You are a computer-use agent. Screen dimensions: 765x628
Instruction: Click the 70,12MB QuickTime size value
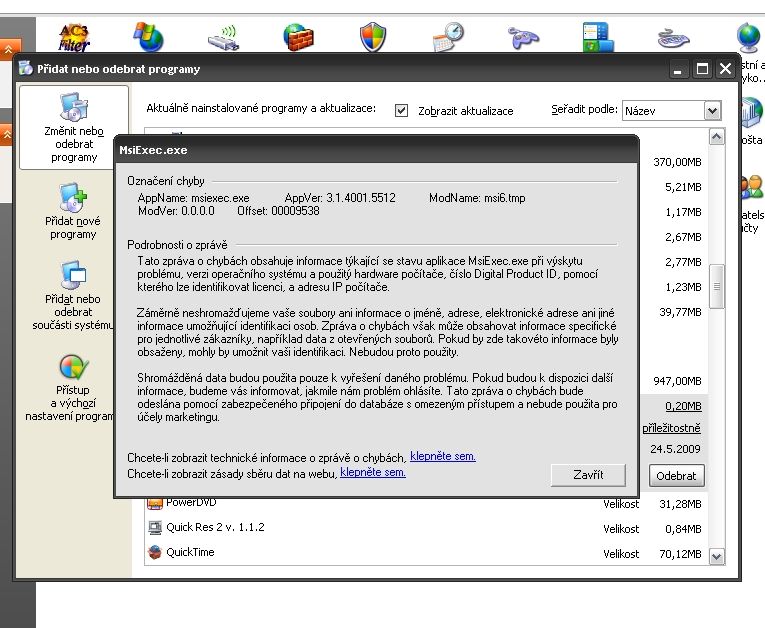click(x=680, y=554)
